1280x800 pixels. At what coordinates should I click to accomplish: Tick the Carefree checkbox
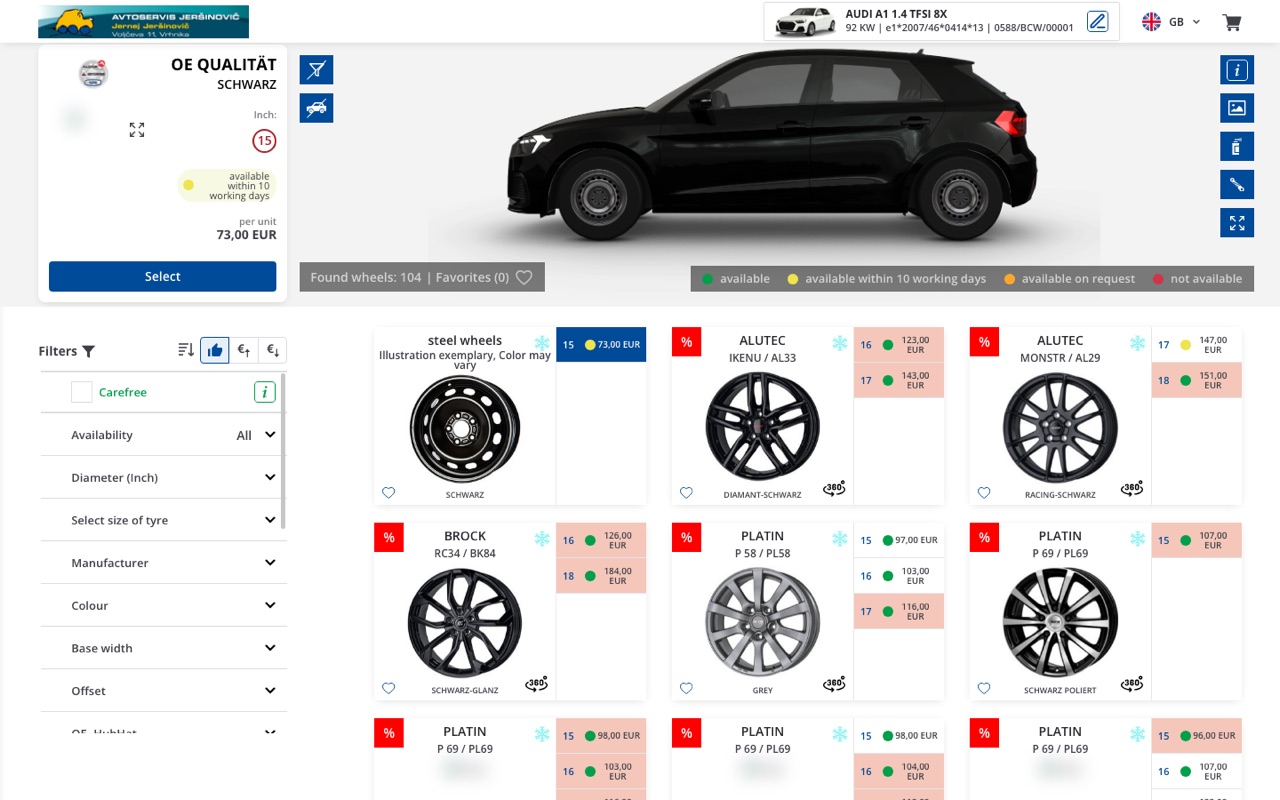tap(82, 392)
